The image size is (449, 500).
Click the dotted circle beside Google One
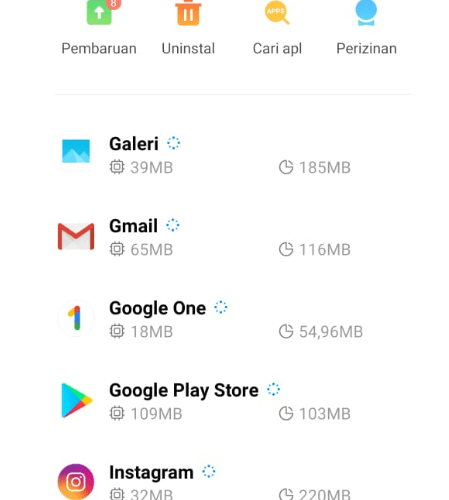click(x=221, y=307)
